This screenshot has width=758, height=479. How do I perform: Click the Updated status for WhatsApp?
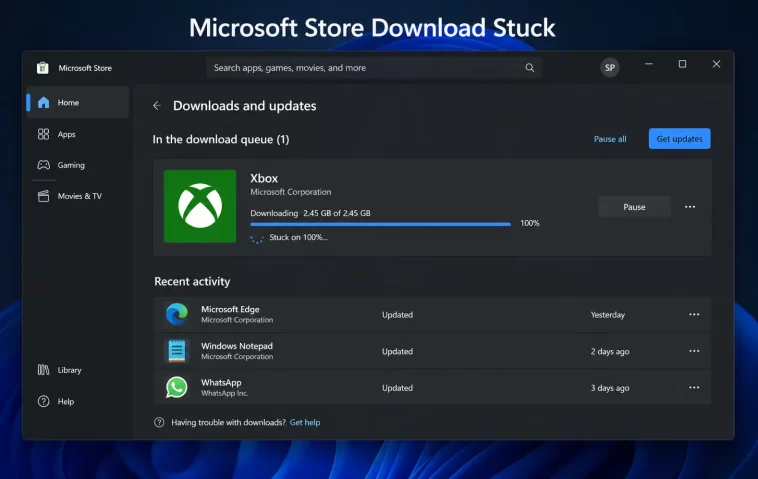pos(397,388)
